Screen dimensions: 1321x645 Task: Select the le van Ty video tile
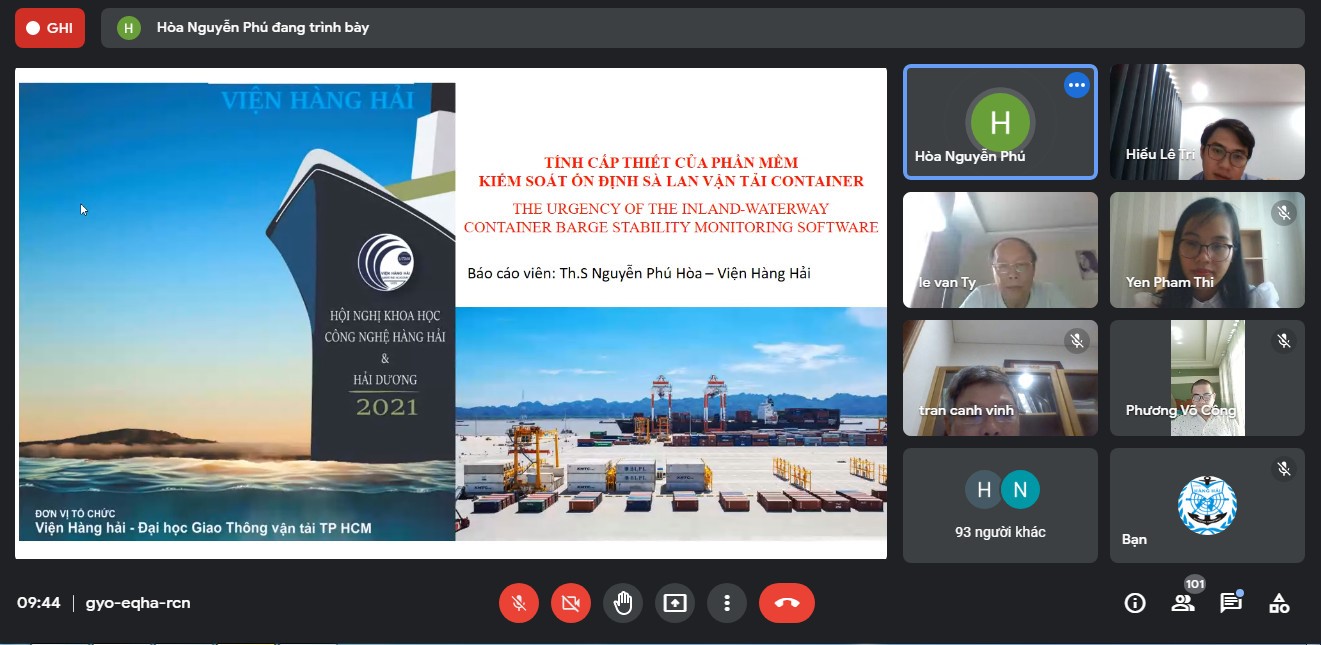point(1000,250)
